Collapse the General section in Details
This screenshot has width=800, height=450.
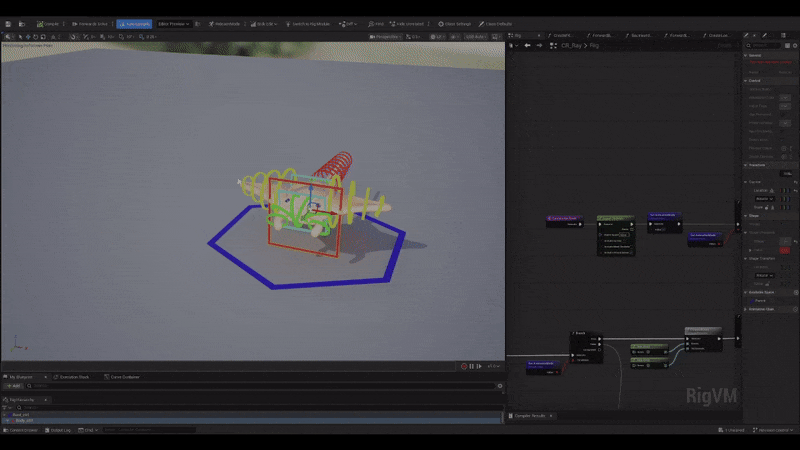745,56
